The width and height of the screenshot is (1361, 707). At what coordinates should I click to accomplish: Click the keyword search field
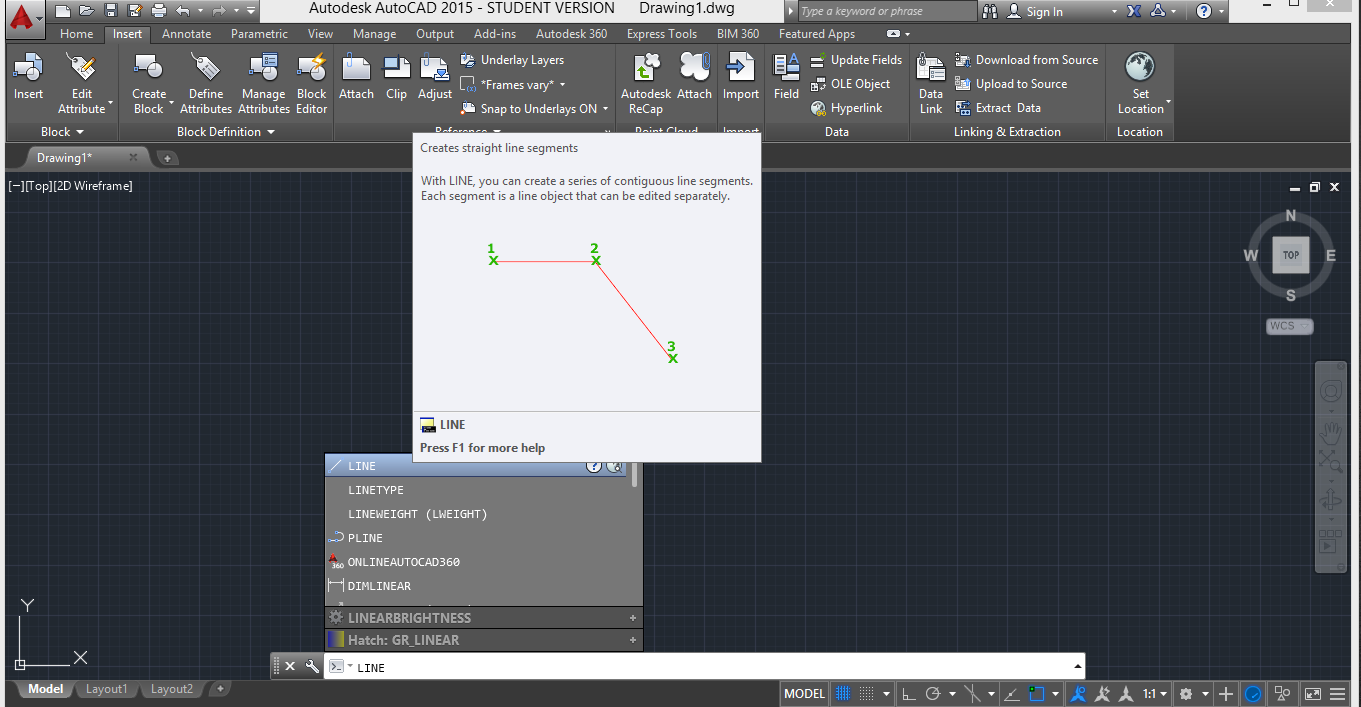(887, 11)
